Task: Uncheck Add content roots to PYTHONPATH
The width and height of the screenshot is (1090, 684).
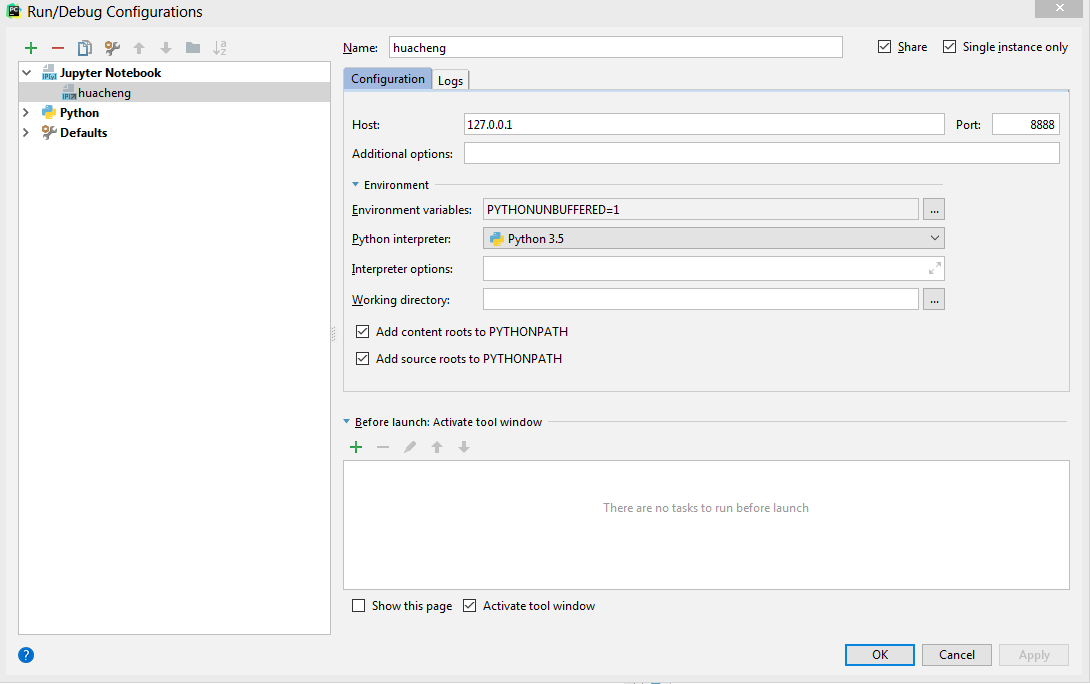Action: (x=362, y=331)
